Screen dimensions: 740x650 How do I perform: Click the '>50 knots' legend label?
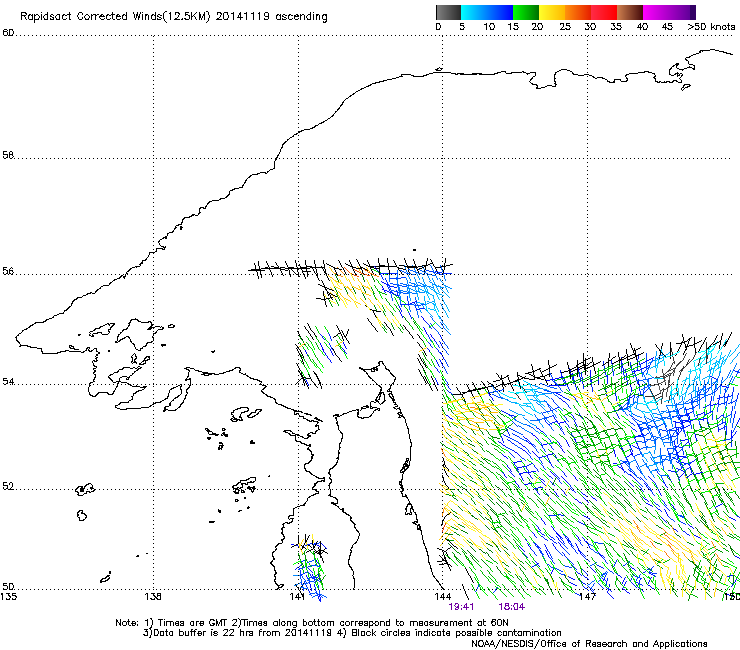[711, 27]
